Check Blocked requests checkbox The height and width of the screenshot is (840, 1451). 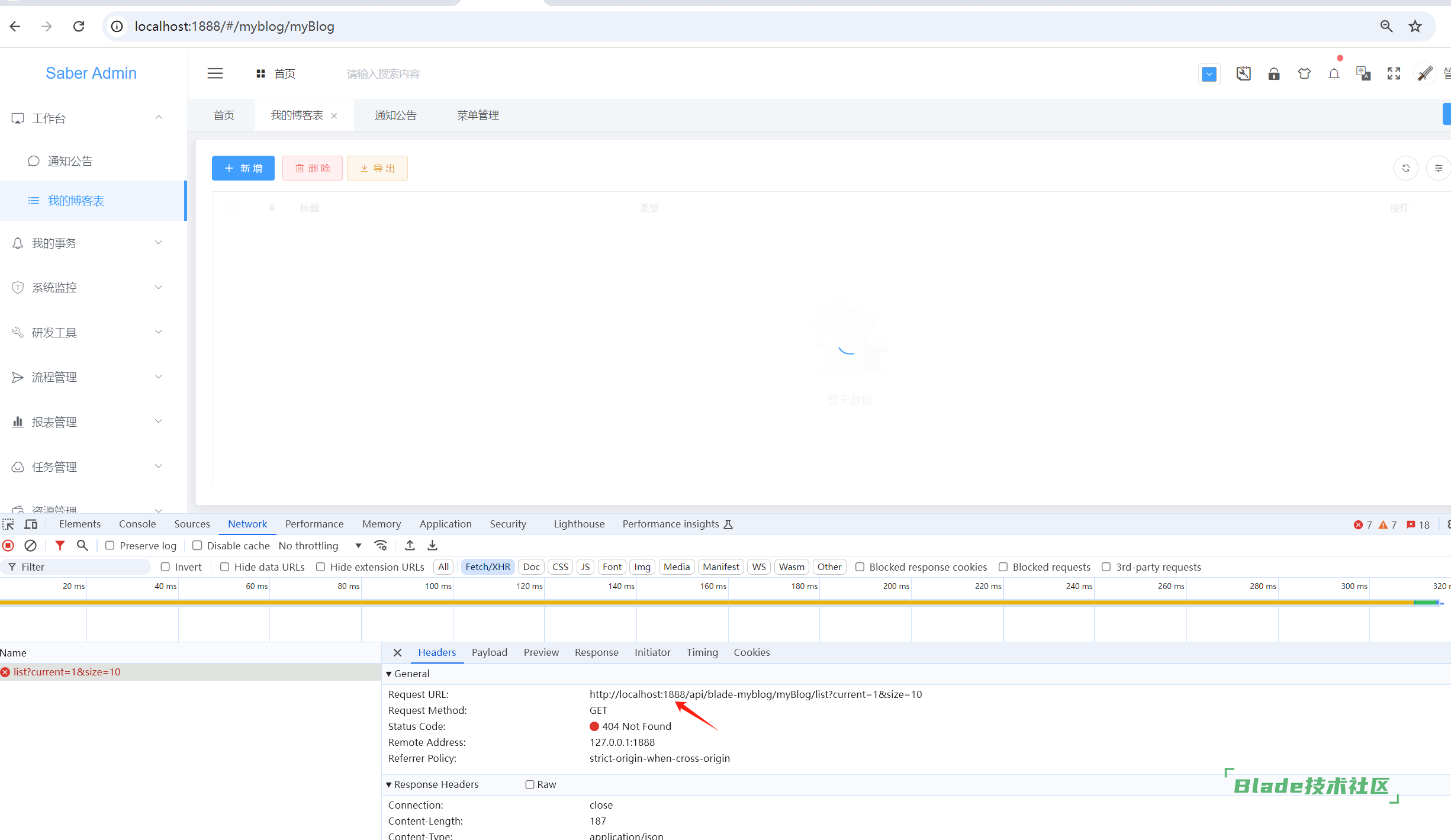1003,567
